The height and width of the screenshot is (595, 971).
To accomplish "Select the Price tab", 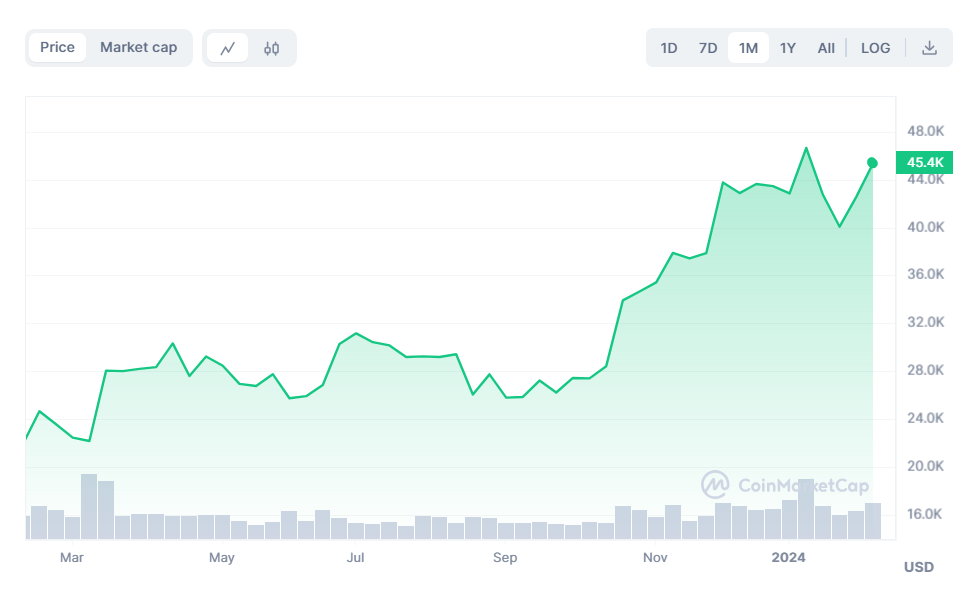I will tap(57, 47).
